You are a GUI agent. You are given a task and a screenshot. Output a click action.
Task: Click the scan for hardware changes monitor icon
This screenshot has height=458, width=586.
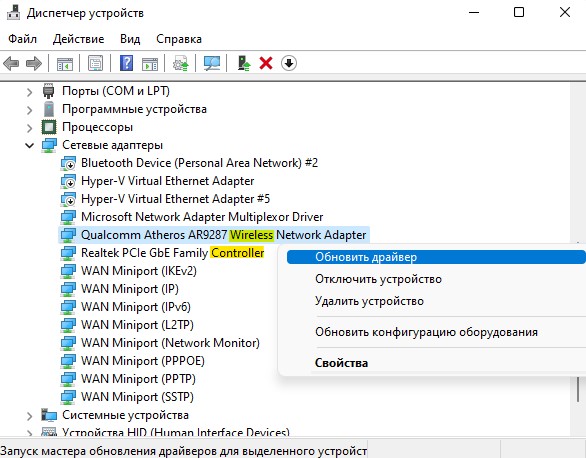coord(212,63)
